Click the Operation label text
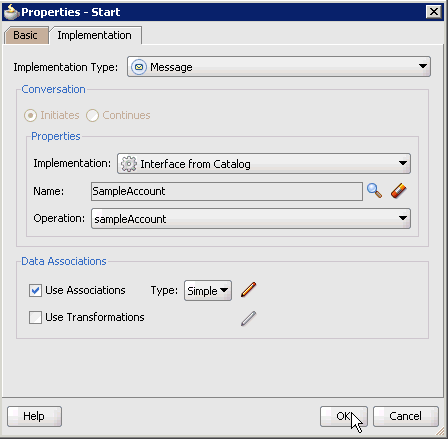Viewport: 448px width, 439px height. pyautogui.click(x=59, y=218)
